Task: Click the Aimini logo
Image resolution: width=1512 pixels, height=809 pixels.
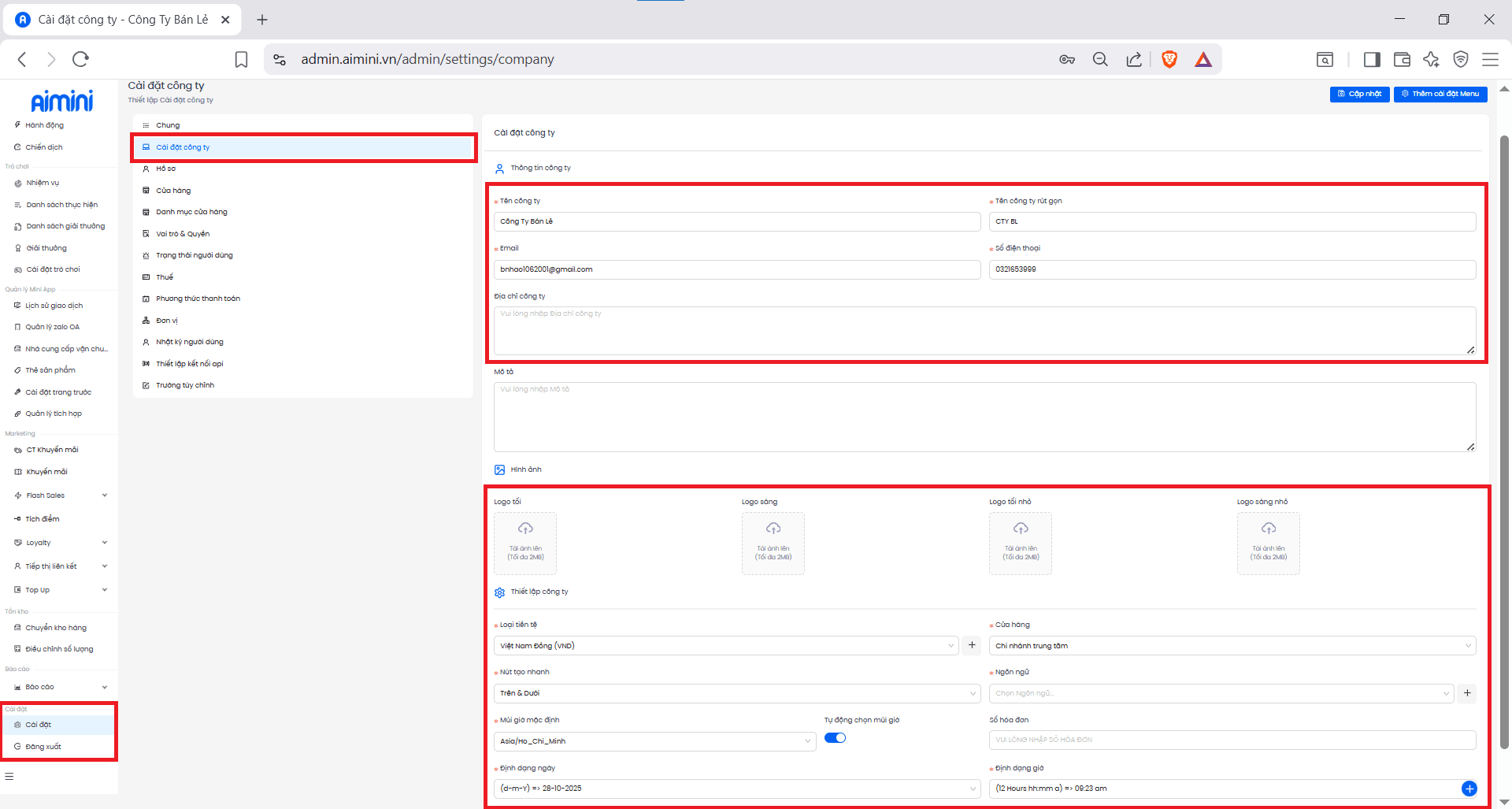Action: coord(61,101)
